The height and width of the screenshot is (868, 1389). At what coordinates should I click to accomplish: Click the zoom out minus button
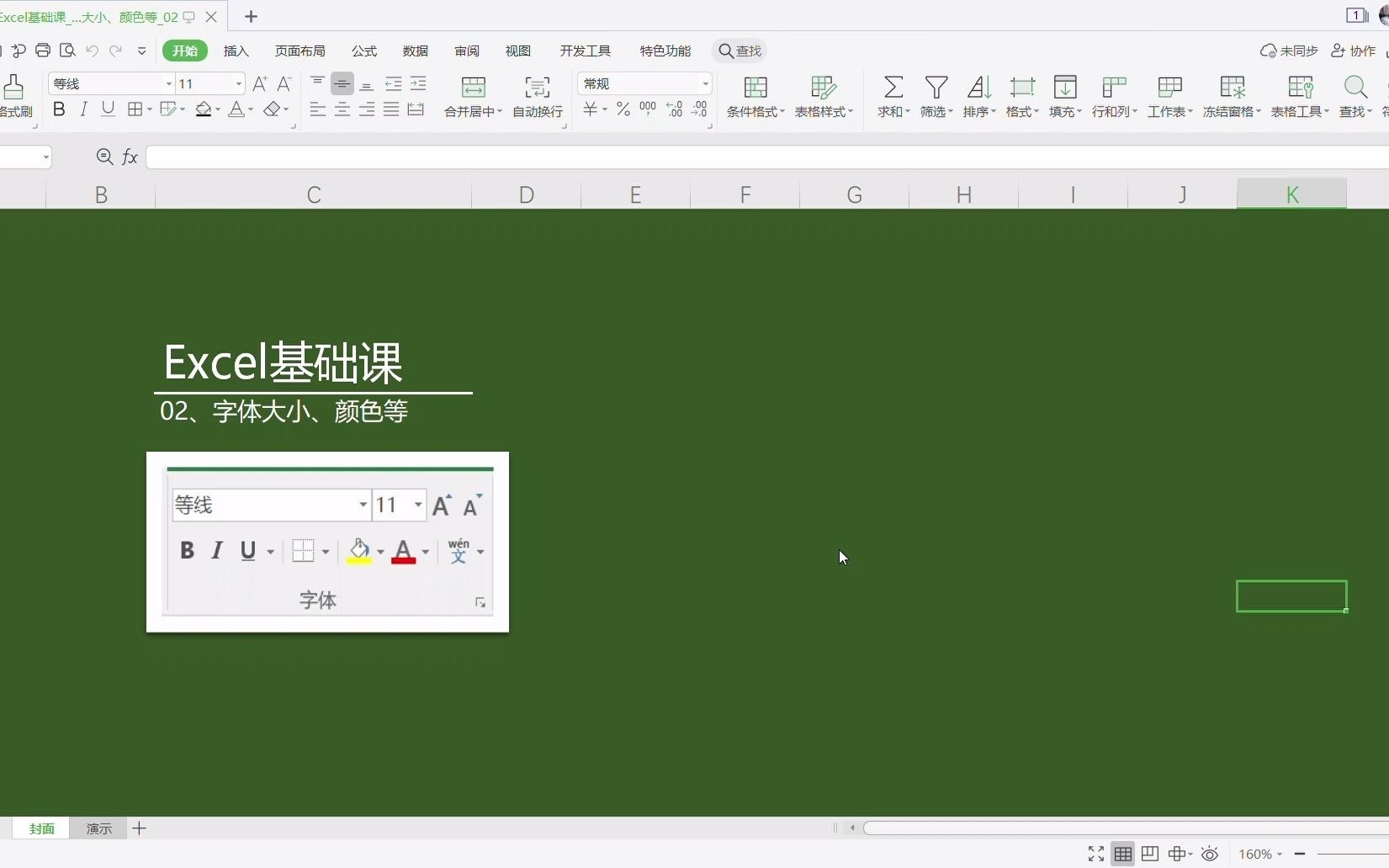click(x=1300, y=855)
